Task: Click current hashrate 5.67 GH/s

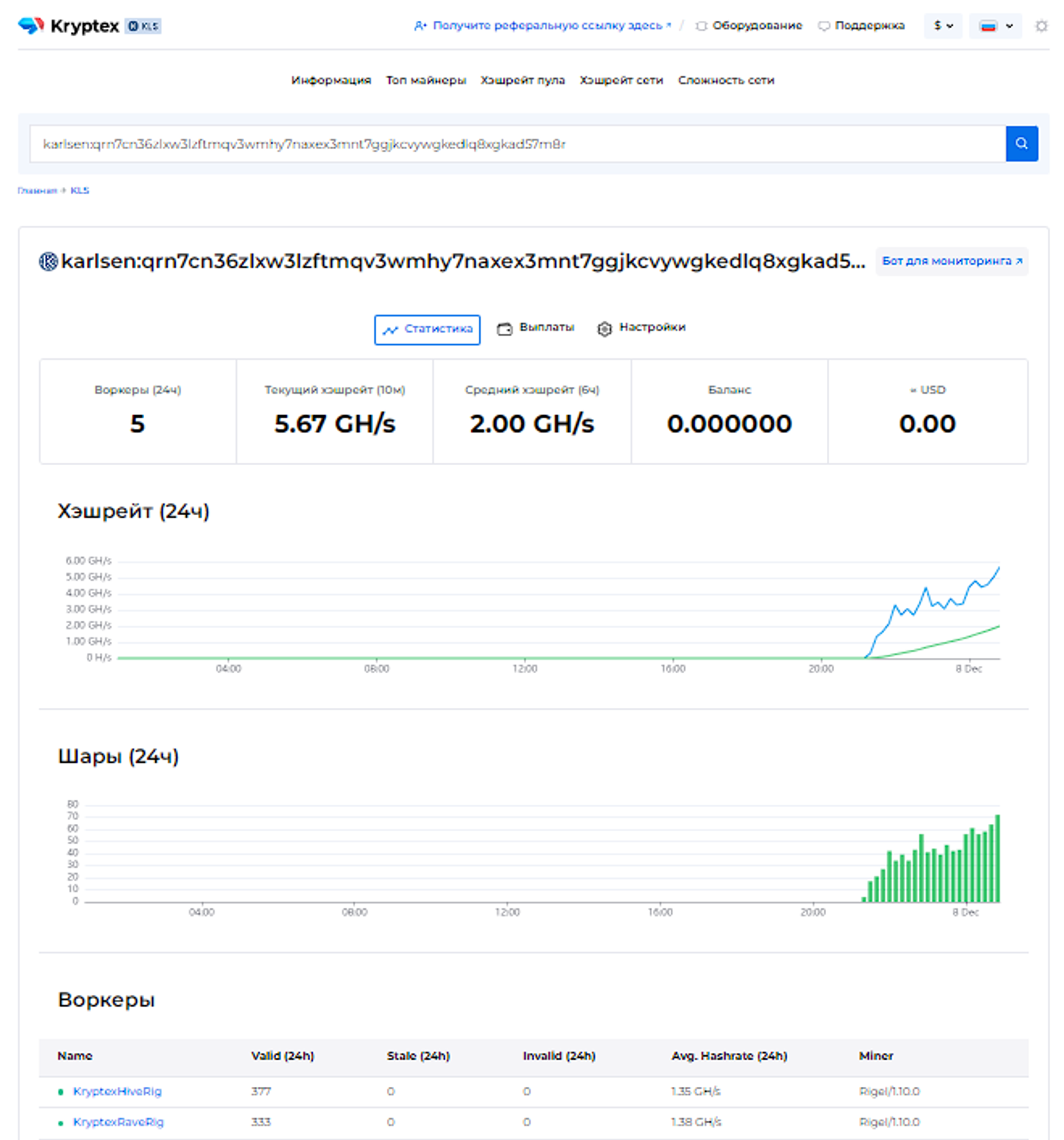Action: coord(335,424)
